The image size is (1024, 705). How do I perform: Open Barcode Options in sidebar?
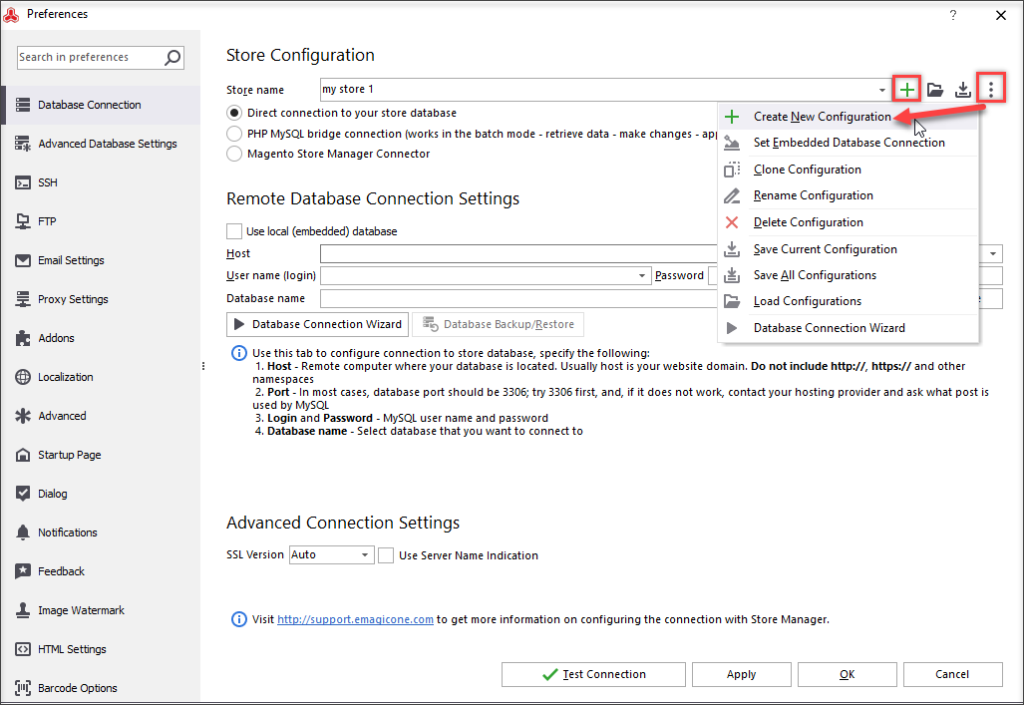(77, 688)
